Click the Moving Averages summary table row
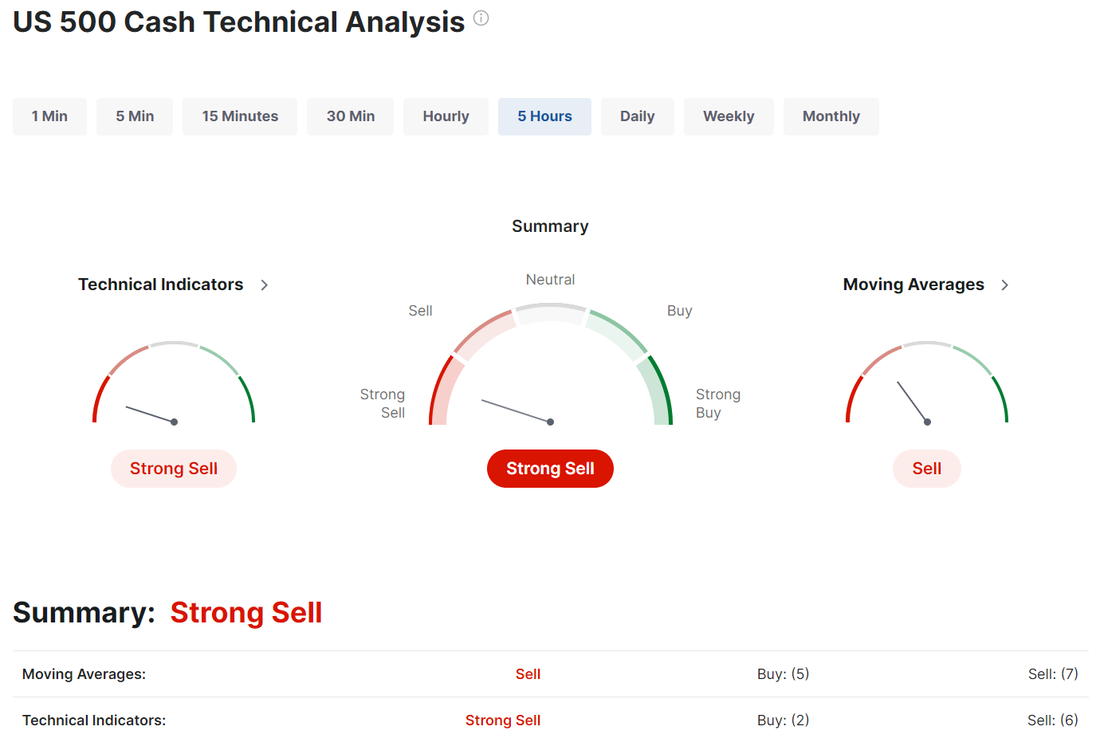1100x742 pixels. 551,674
